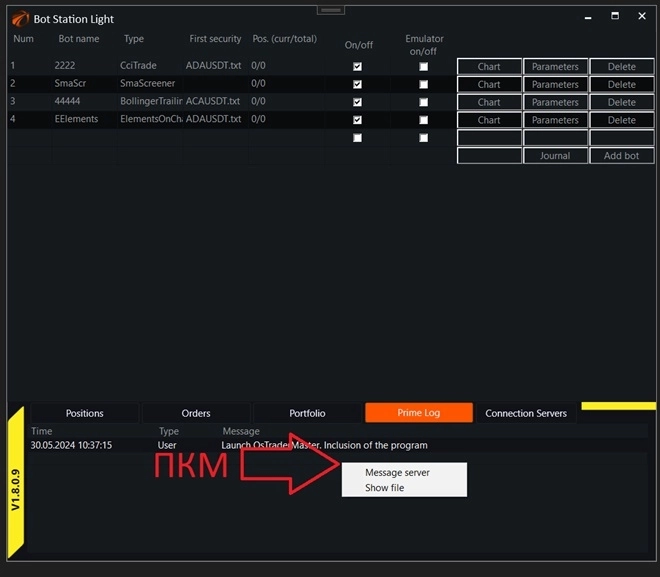This screenshot has height=577, width=660.
Task: Toggle On/off checkbox for bot 2222
Action: pyautogui.click(x=357, y=66)
